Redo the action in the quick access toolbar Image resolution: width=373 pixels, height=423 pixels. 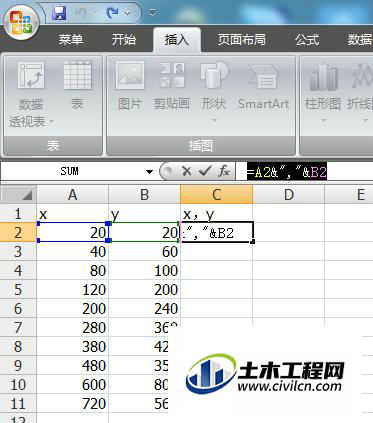click(112, 13)
